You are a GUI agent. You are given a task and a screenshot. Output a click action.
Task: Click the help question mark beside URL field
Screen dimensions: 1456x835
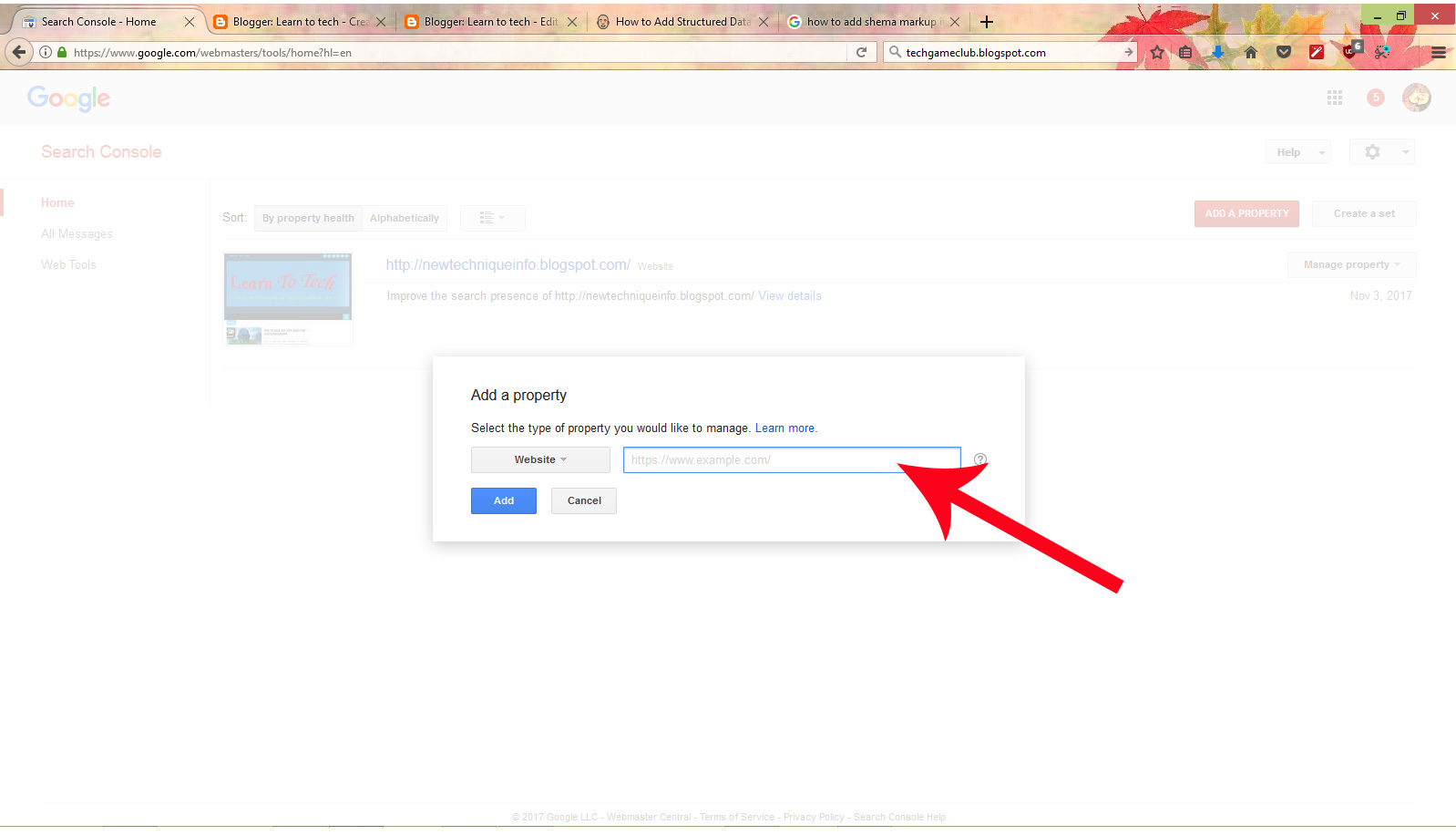(x=980, y=459)
